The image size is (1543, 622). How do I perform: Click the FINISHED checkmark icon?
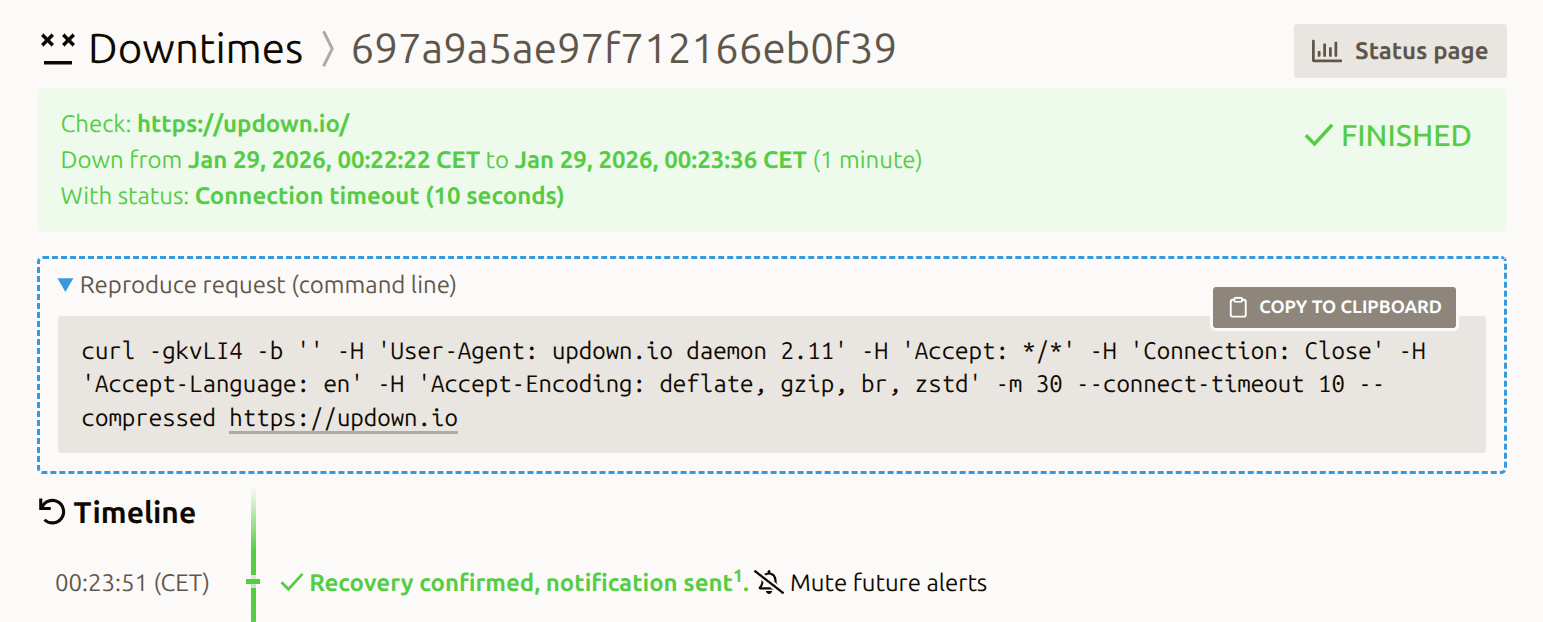[x=1318, y=136]
